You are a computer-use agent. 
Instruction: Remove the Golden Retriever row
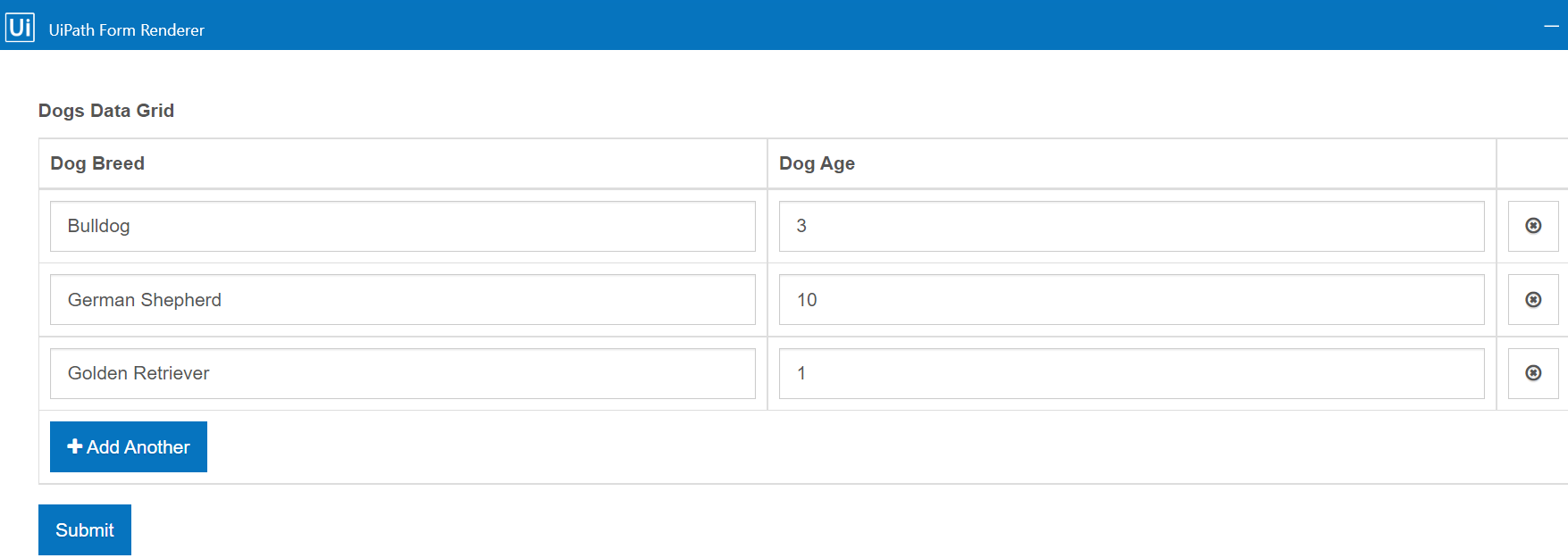1533,373
